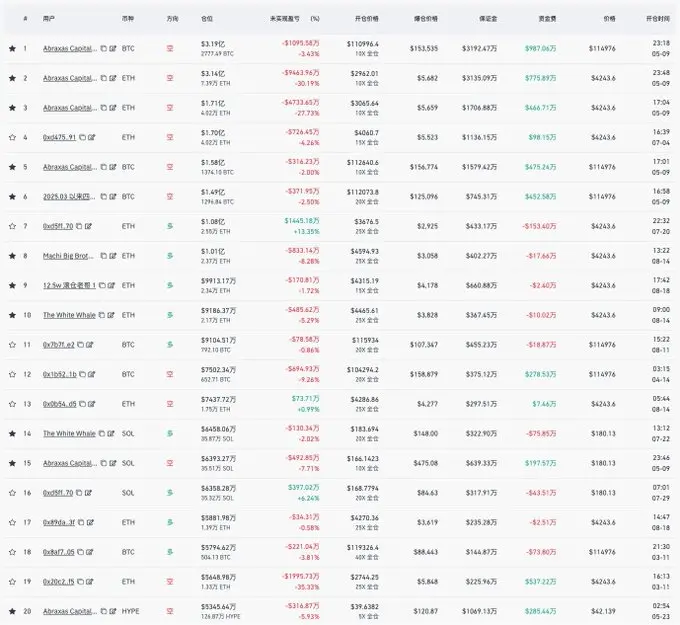
Task: Edit note icon beside 0x1b52..1b
Action: (x=92, y=374)
